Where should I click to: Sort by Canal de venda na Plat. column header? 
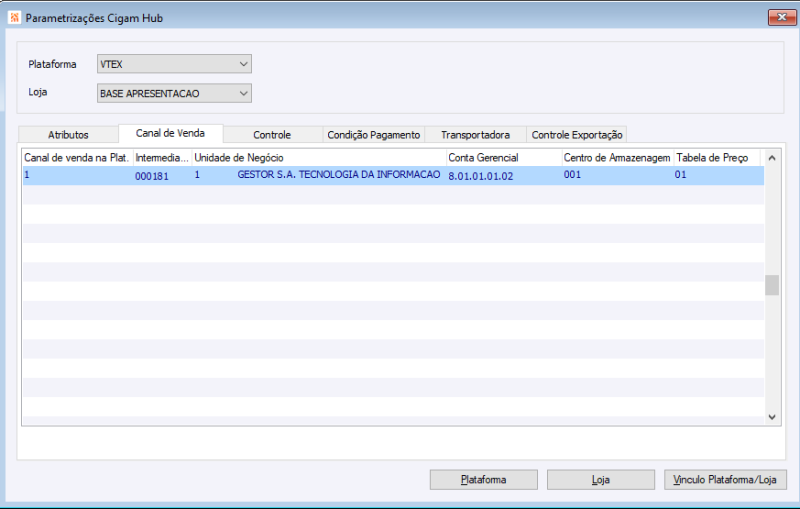point(78,158)
